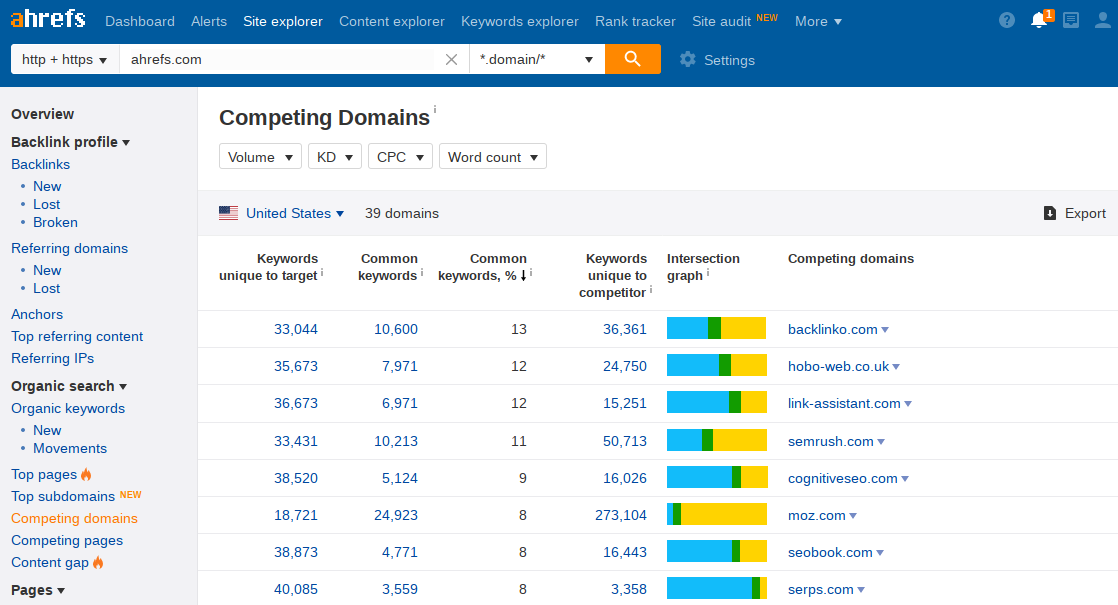The image size is (1118, 605).
Task: Open Keywords explorer in the top menu
Action: 520,21
